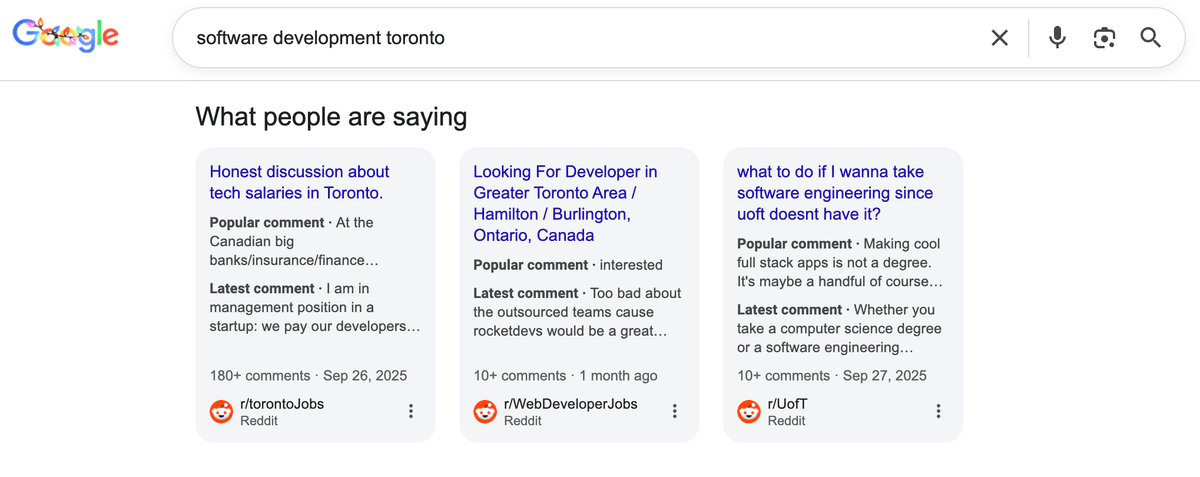Click the Reddit icon beside r/torontoJobs

click(x=222, y=411)
